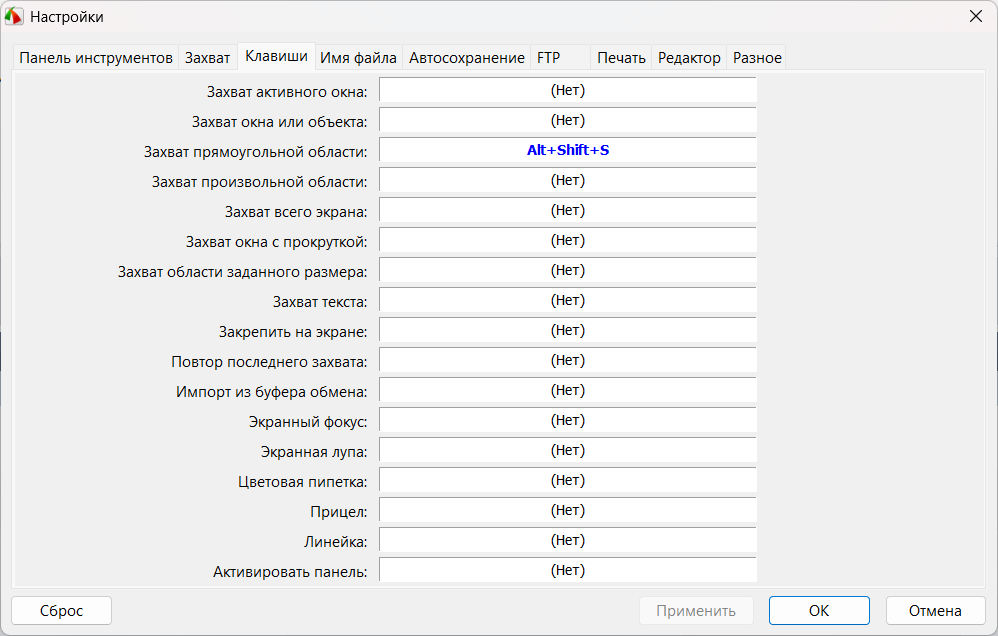
Task: Select the Линейка hotkey field
Action: [568, 540]
